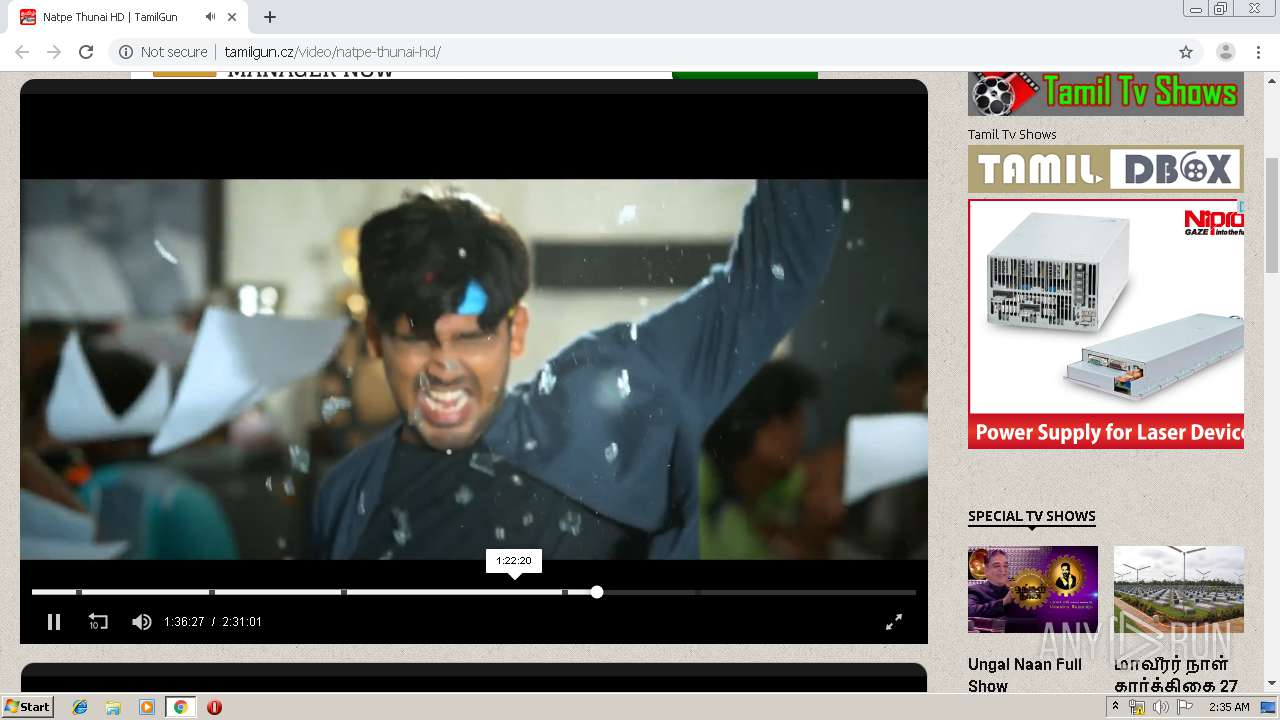1280x720 pixels.
Task: Open Ungal Naan Full Show thumbnail
Action: 1033,589
